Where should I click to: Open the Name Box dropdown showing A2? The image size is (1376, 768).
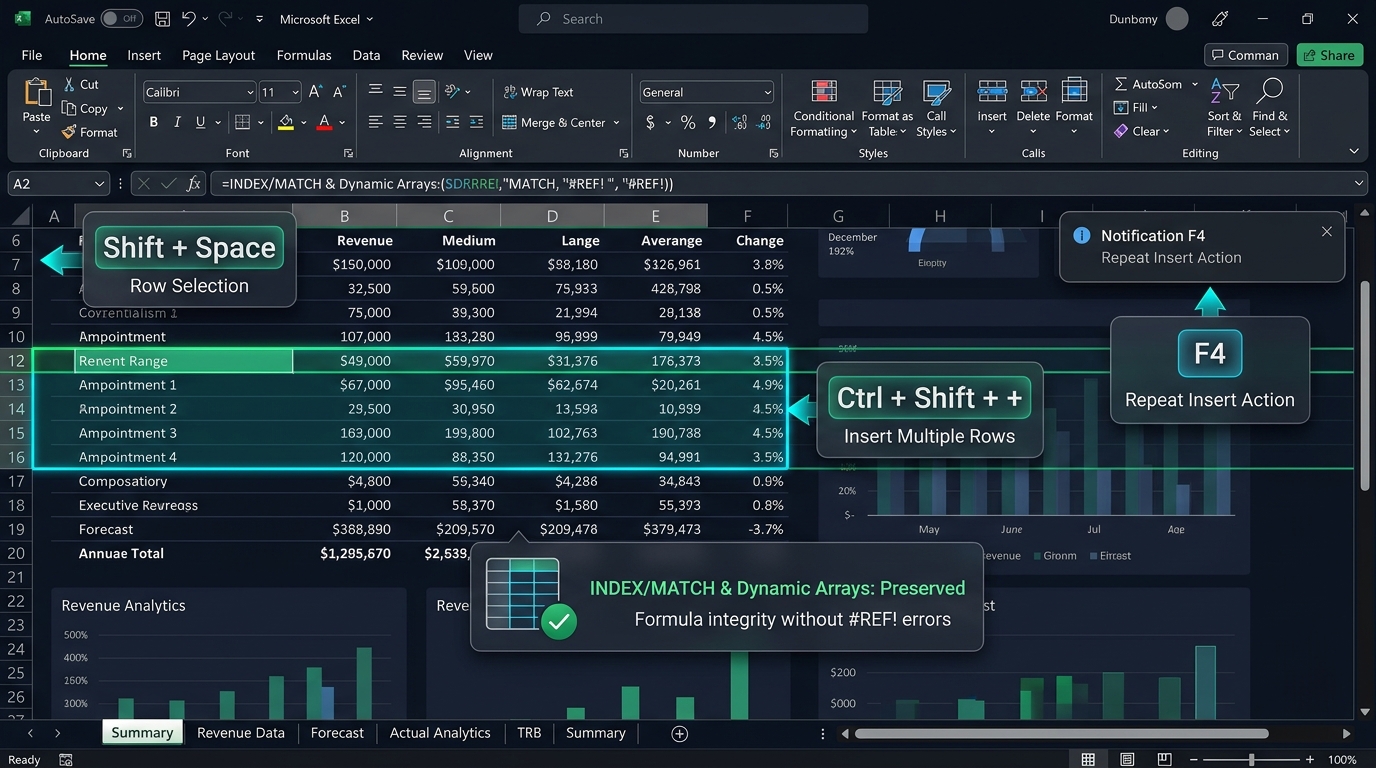point(99,184)
